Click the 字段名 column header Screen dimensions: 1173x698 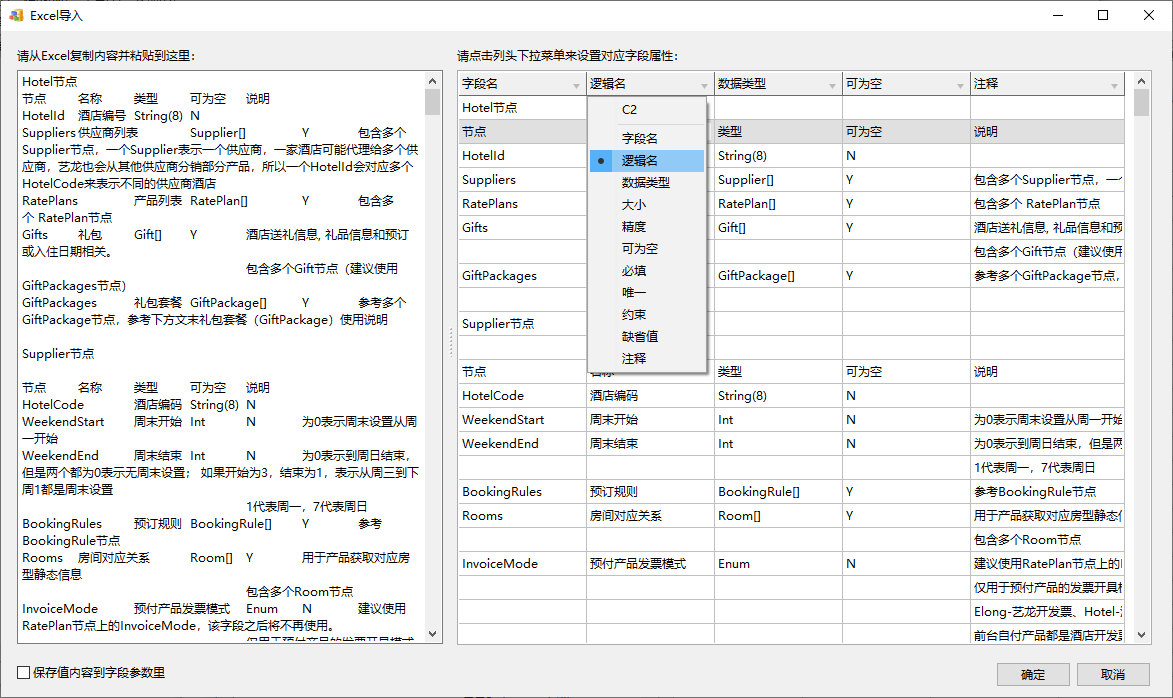(521, 84)
